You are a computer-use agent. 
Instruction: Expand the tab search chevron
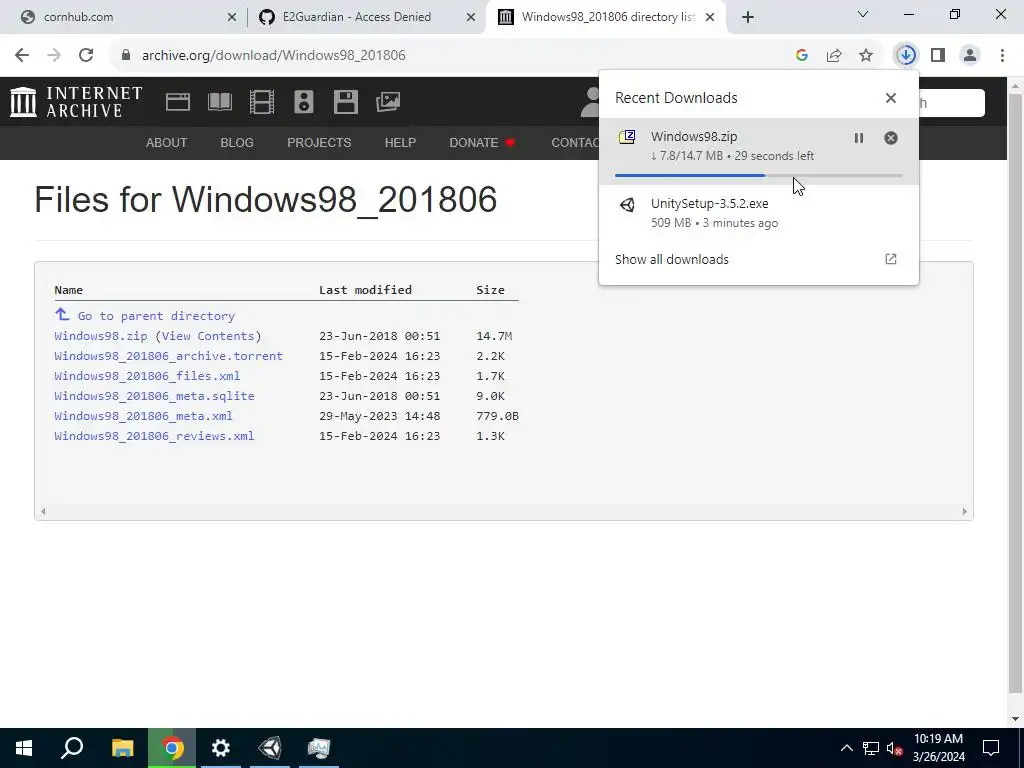[863, 14]
